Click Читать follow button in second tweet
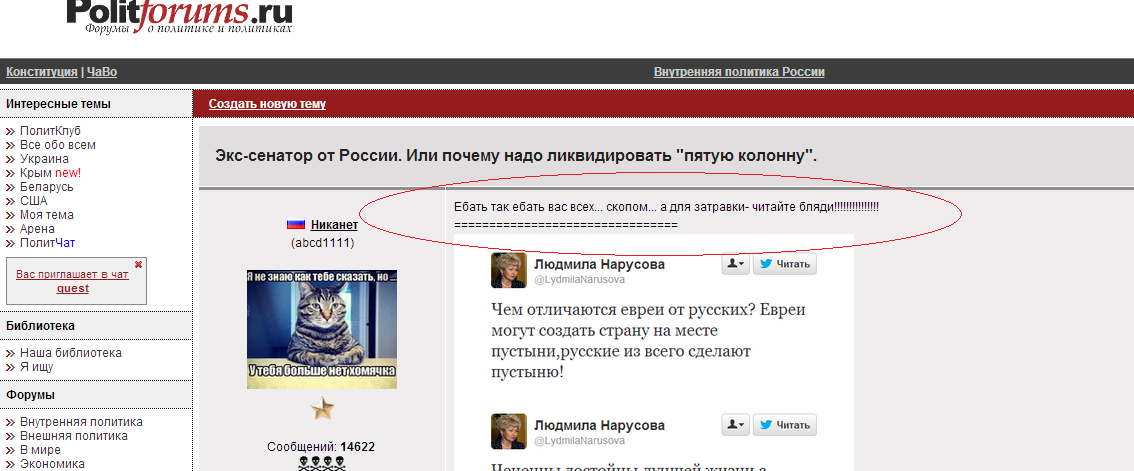Screen dimensions: 1134x471 pyautogui.click(x=785, y=425)
